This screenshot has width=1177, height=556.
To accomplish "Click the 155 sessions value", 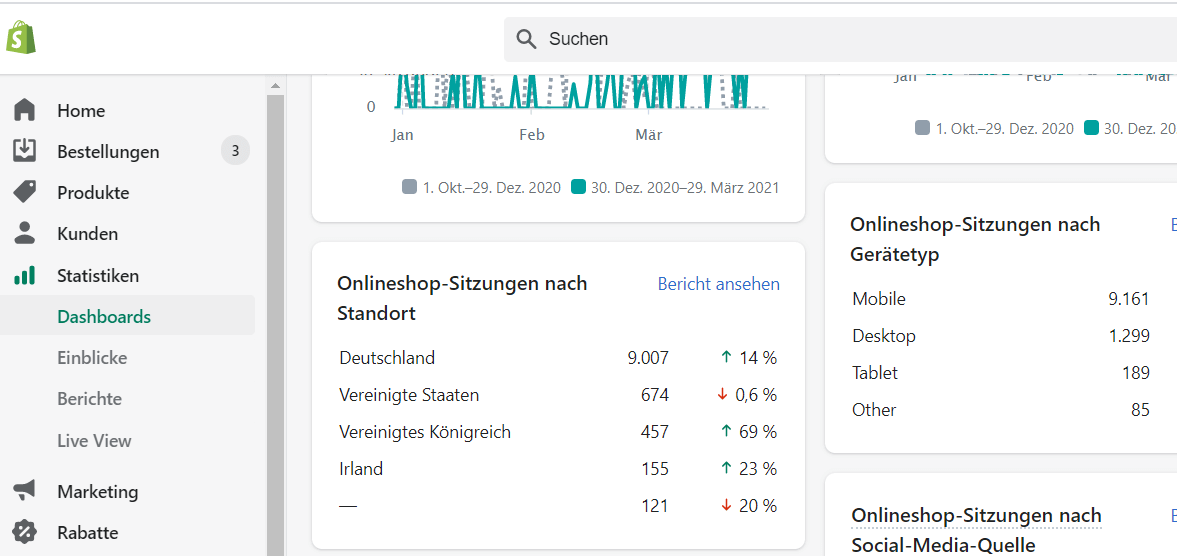I will coord(655,469).
